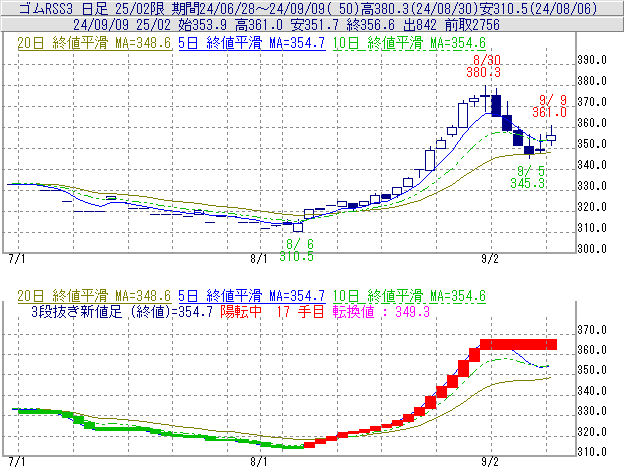This screenshot has width=624, height=475.
Task: Click the 5日 終値平滑 MA=354.7 legend in upper chart
Action: coord(252,43)
